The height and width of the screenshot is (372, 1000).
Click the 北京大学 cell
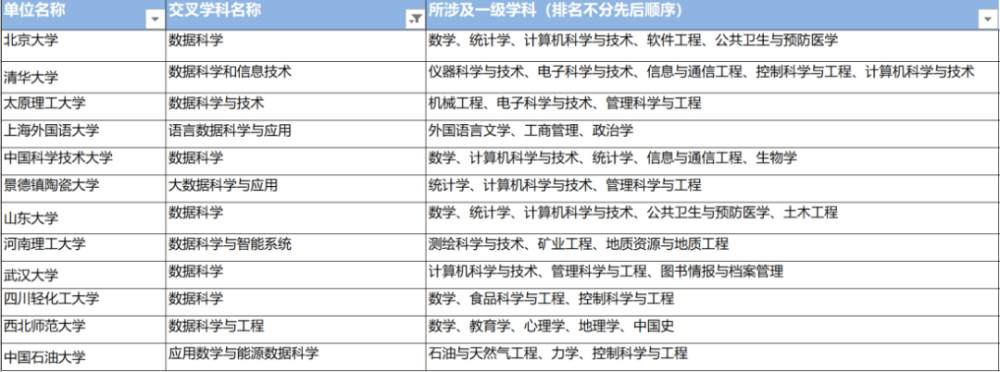click(x=83, y=45)
